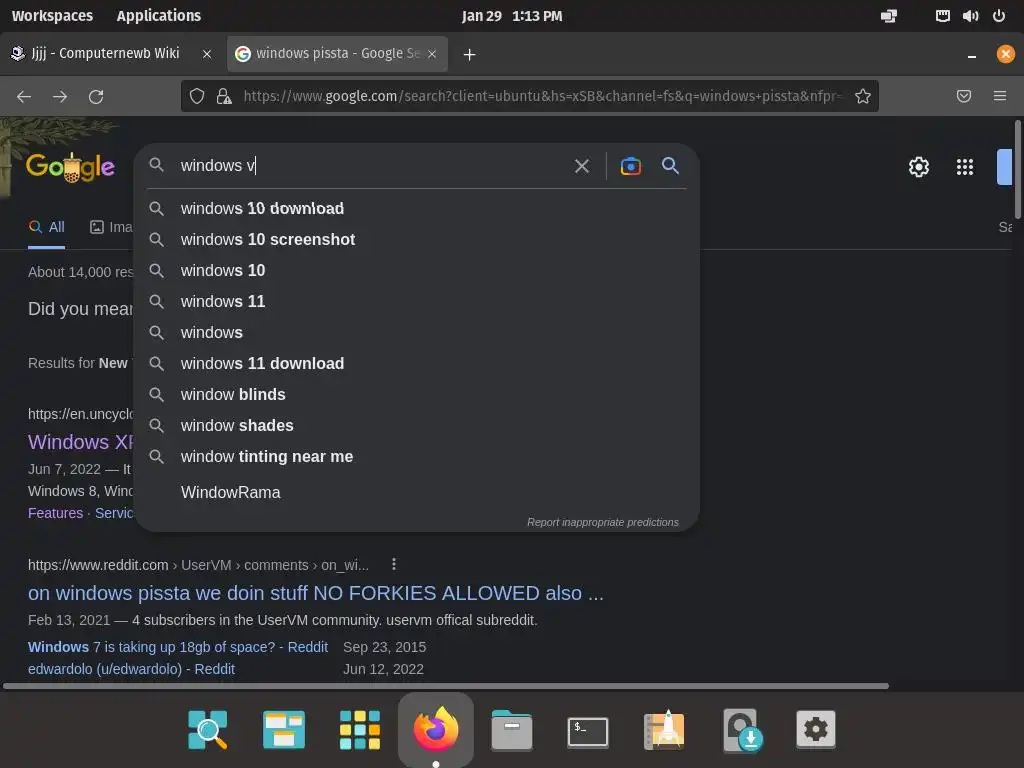Close the Computernewb Wiki tab
The image size is (1024, 768).
[207, 54]
